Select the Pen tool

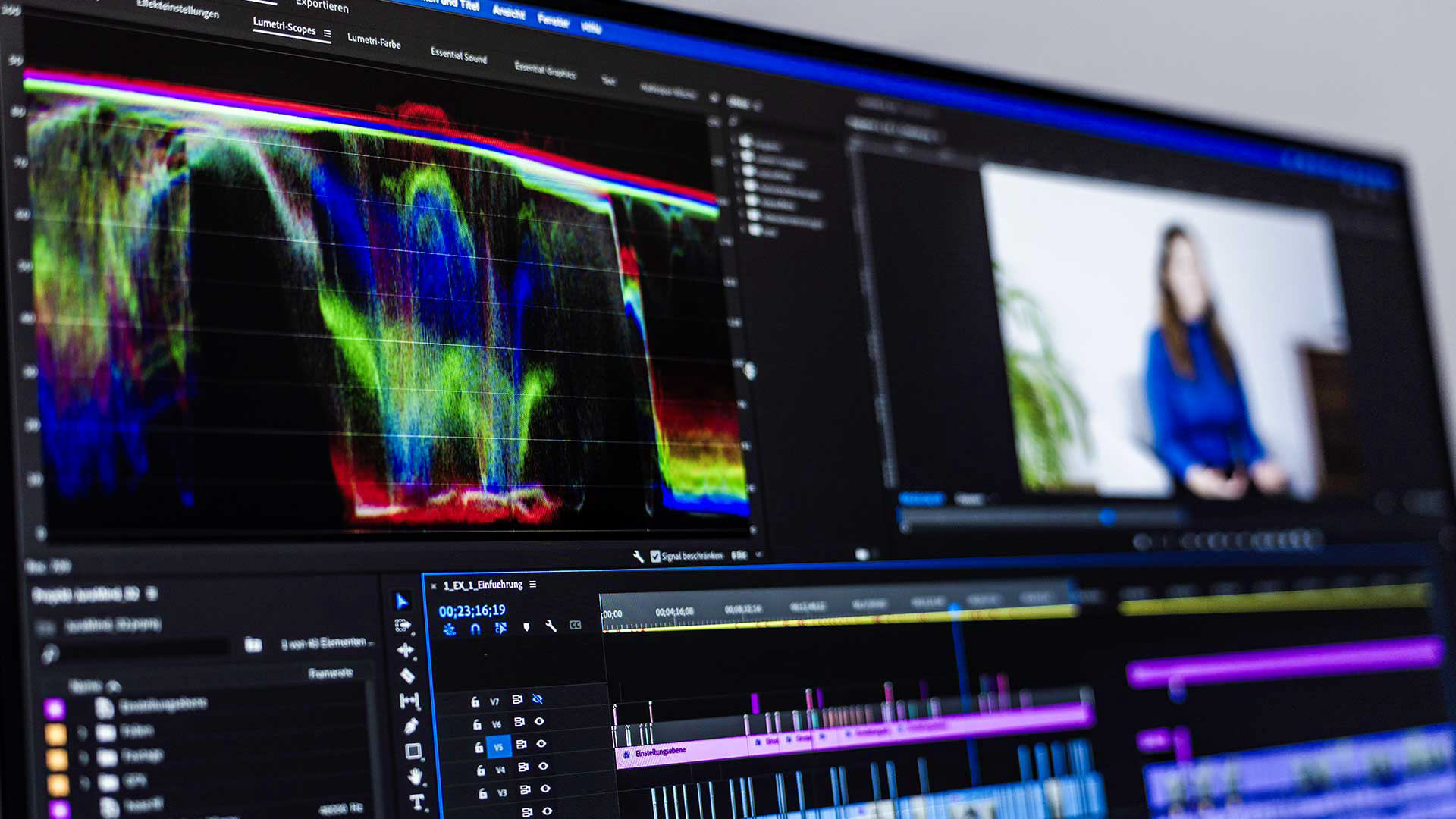(x=411, y=726)
